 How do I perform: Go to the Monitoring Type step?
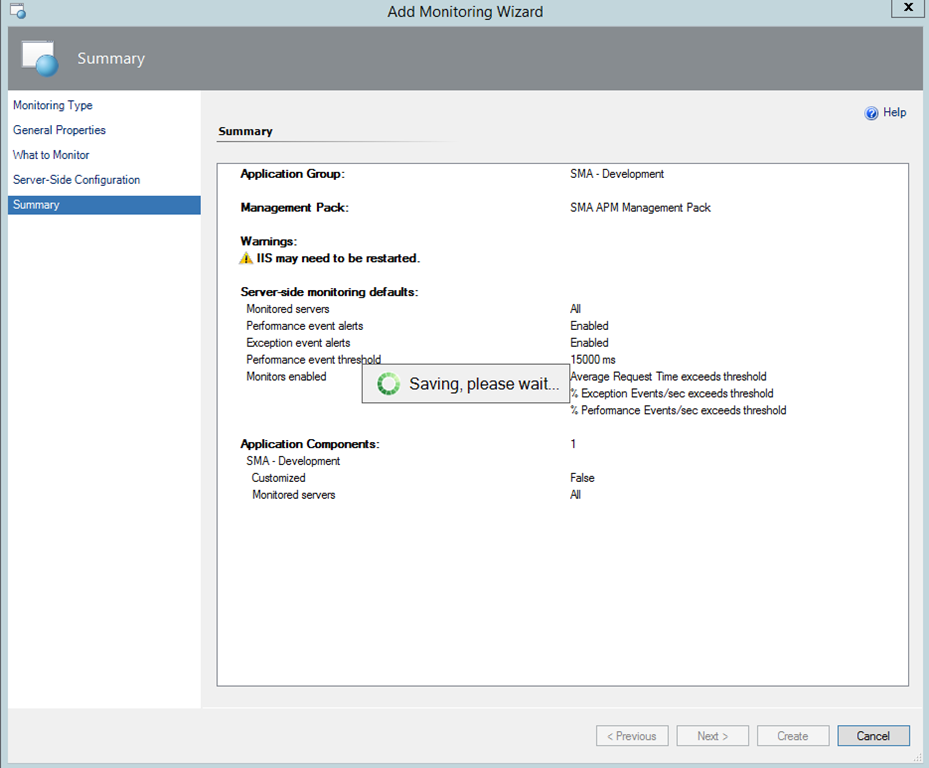click(x=53, y=105)
